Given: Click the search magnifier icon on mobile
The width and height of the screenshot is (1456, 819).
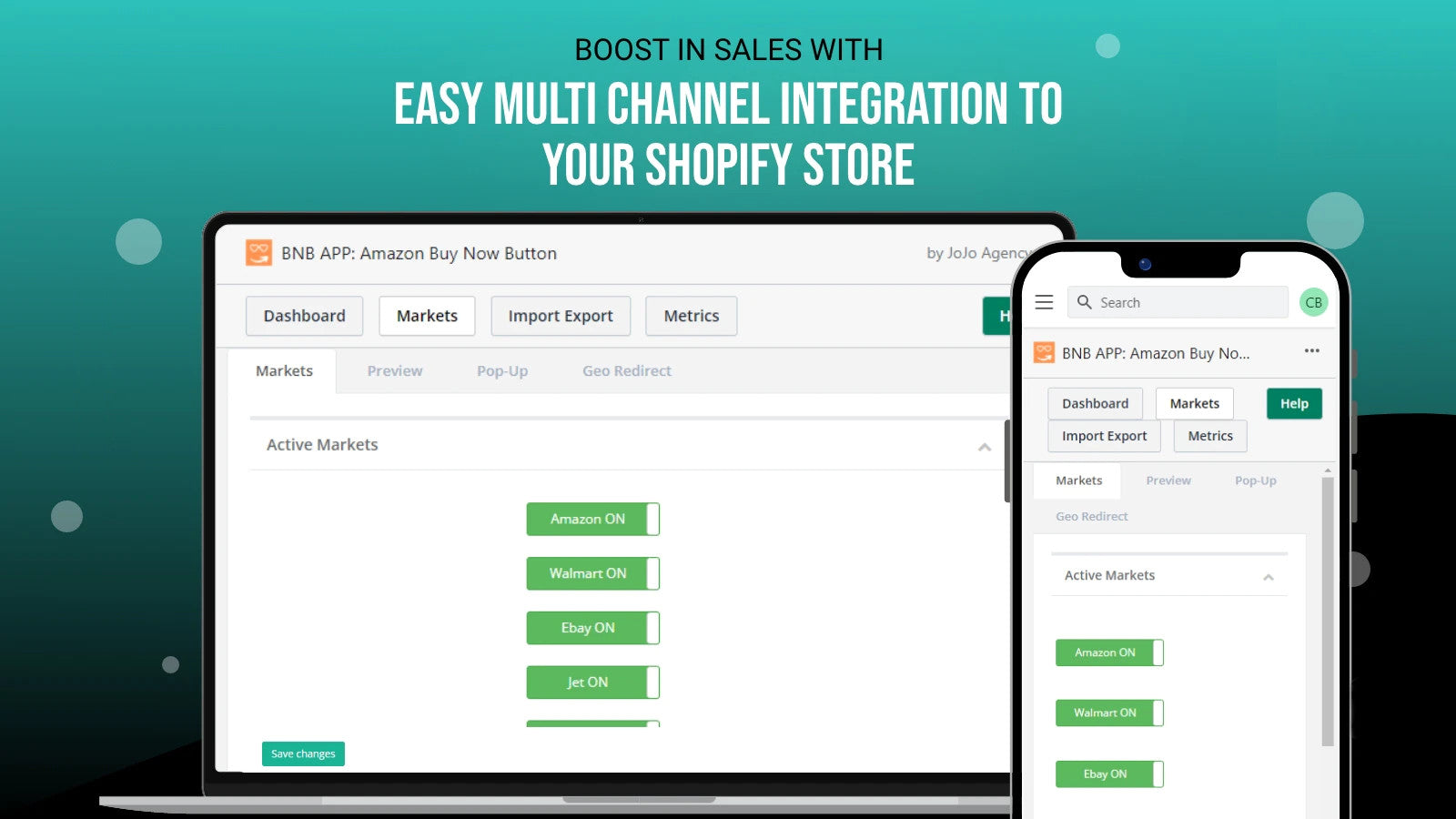Looking at the screenshot, I should click(1085, 301).
